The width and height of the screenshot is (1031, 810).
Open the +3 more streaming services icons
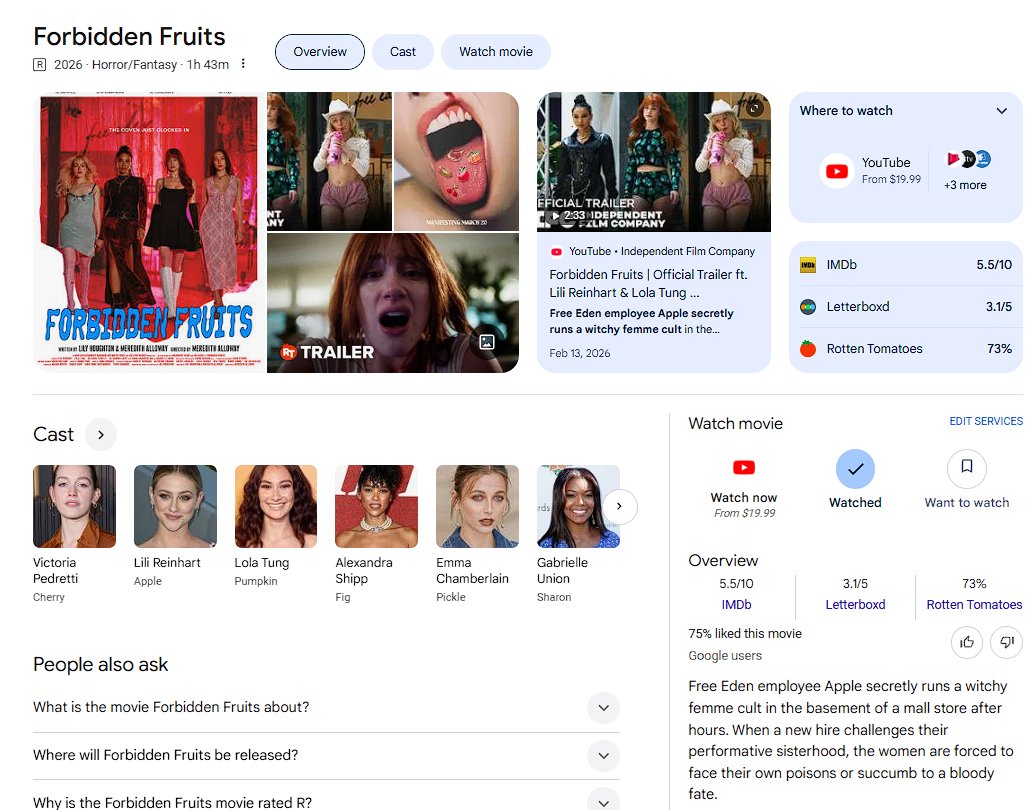click(x=968, y=159)
